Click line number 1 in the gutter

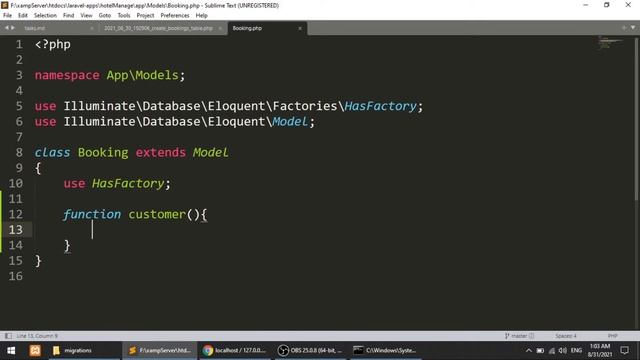coord(19,44)
